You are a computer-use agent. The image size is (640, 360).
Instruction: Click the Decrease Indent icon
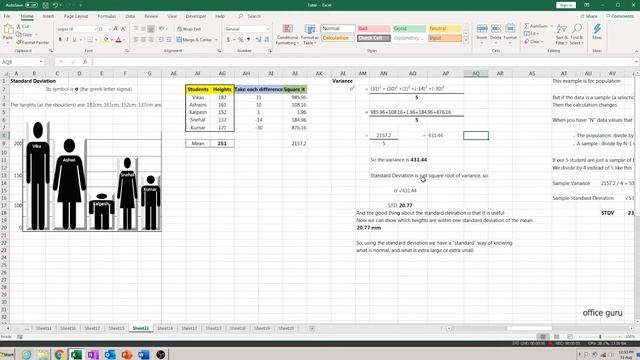pyautogui.click(x=161, y=40)
